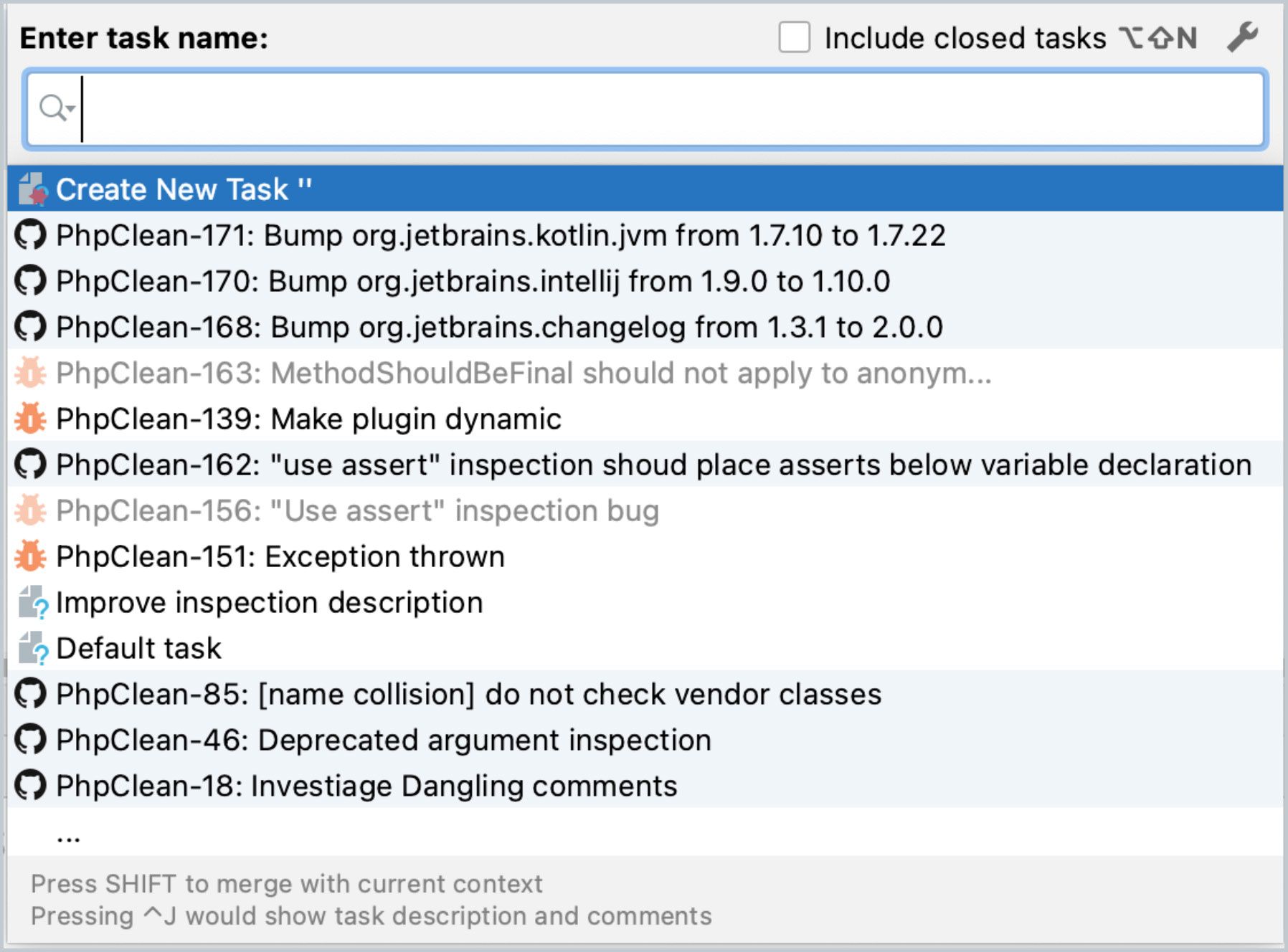Image resolution: width=1288 pixels, height=952 pixels.
Task: Click bug icon for PhpClean-139
Action: [30, 419]
